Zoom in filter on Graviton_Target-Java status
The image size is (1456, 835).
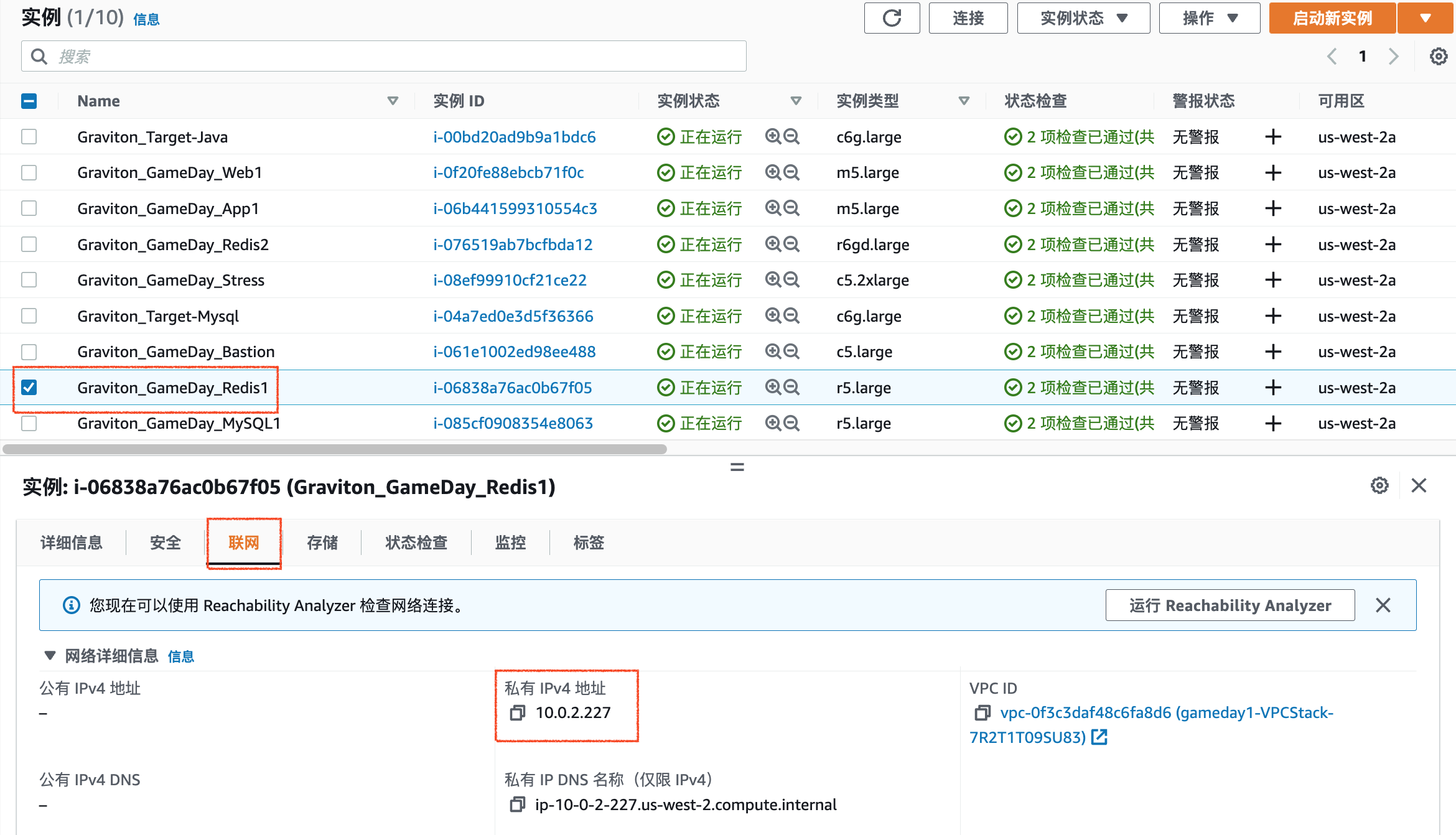click(773, 136)
